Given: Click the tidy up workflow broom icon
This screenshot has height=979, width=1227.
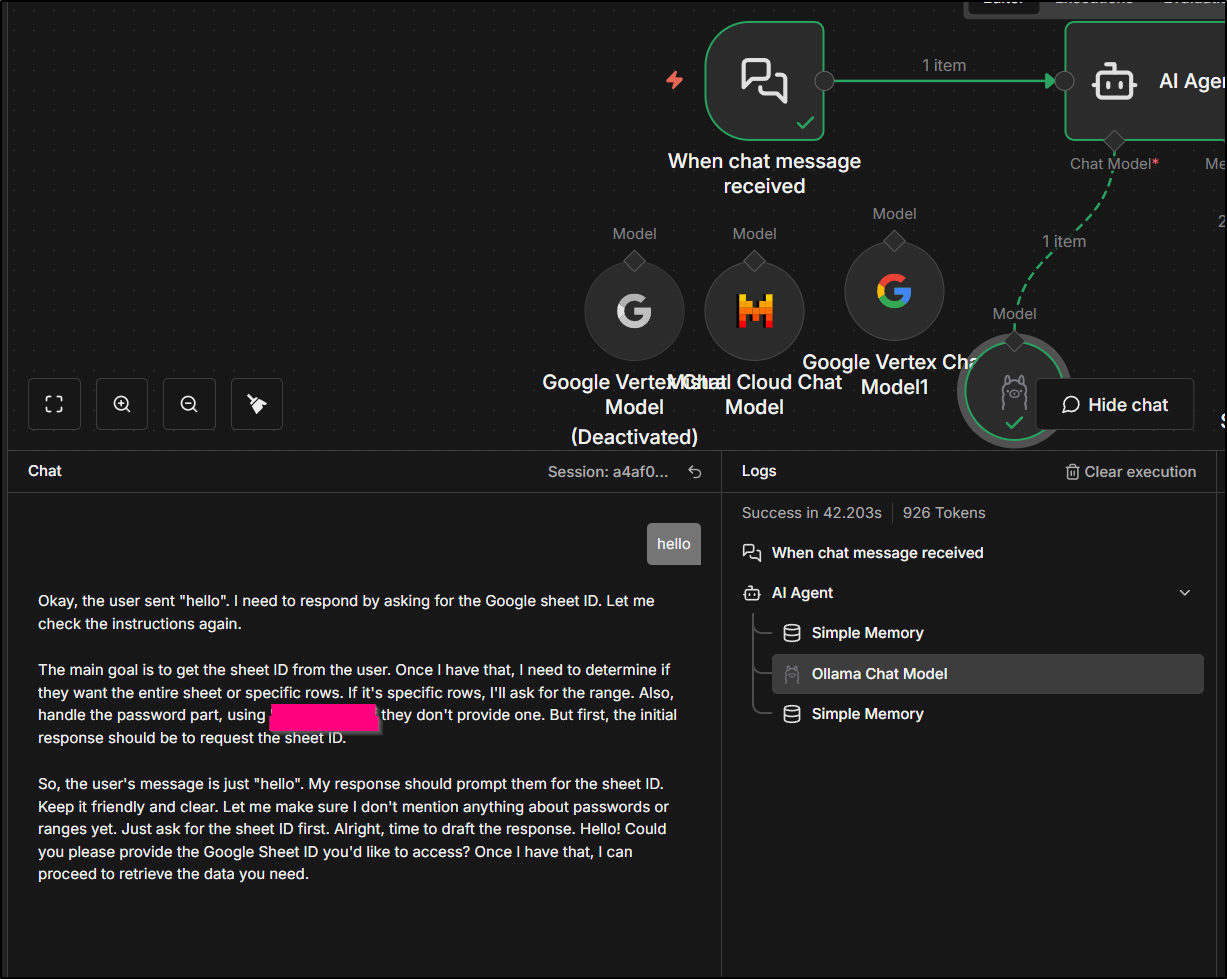Looking at the screenshot, I should tap(257, 404).
